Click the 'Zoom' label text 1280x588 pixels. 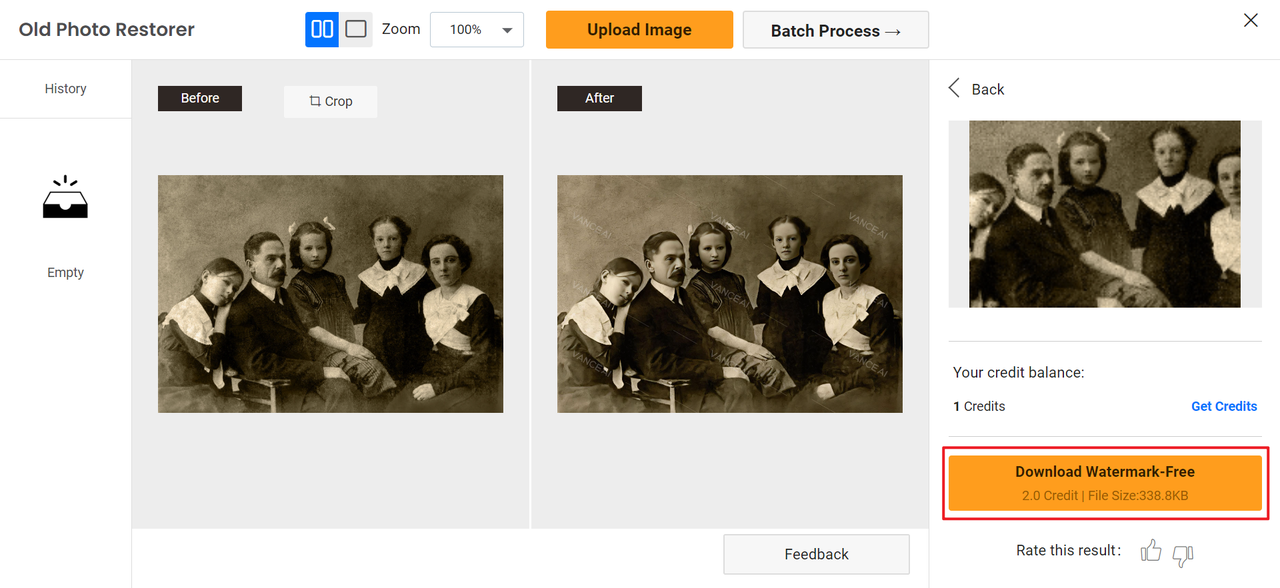[x=401, y=29]
